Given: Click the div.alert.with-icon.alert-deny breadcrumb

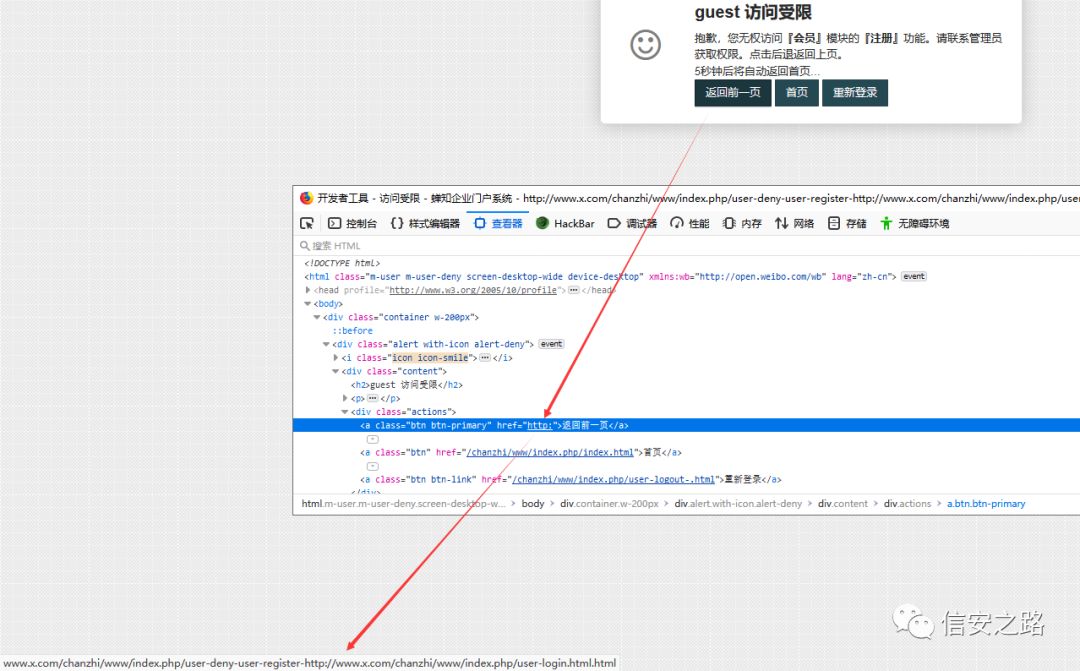Looking at the screenshot, I should [738, 504].
